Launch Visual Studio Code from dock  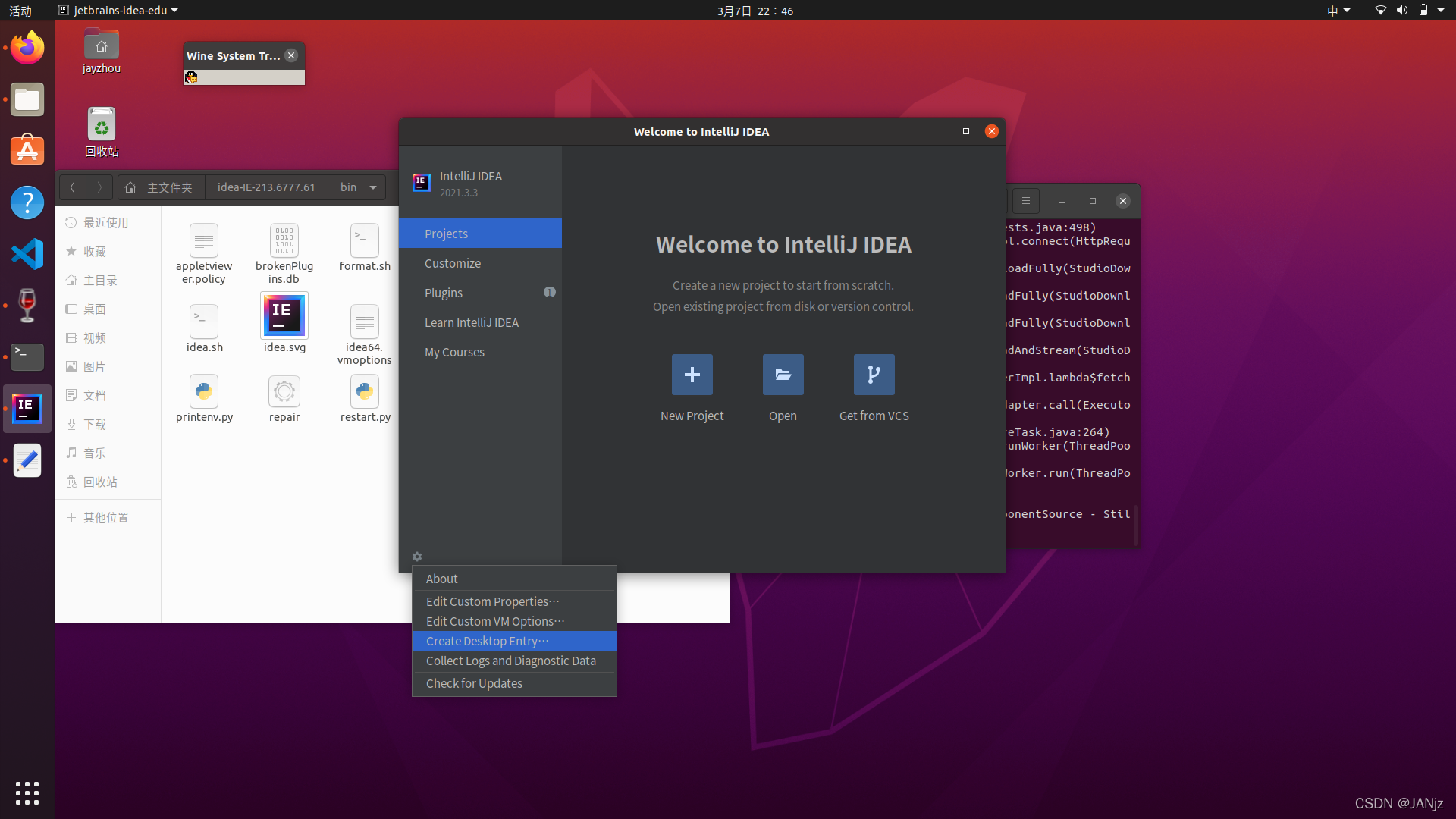pos(27,254)
